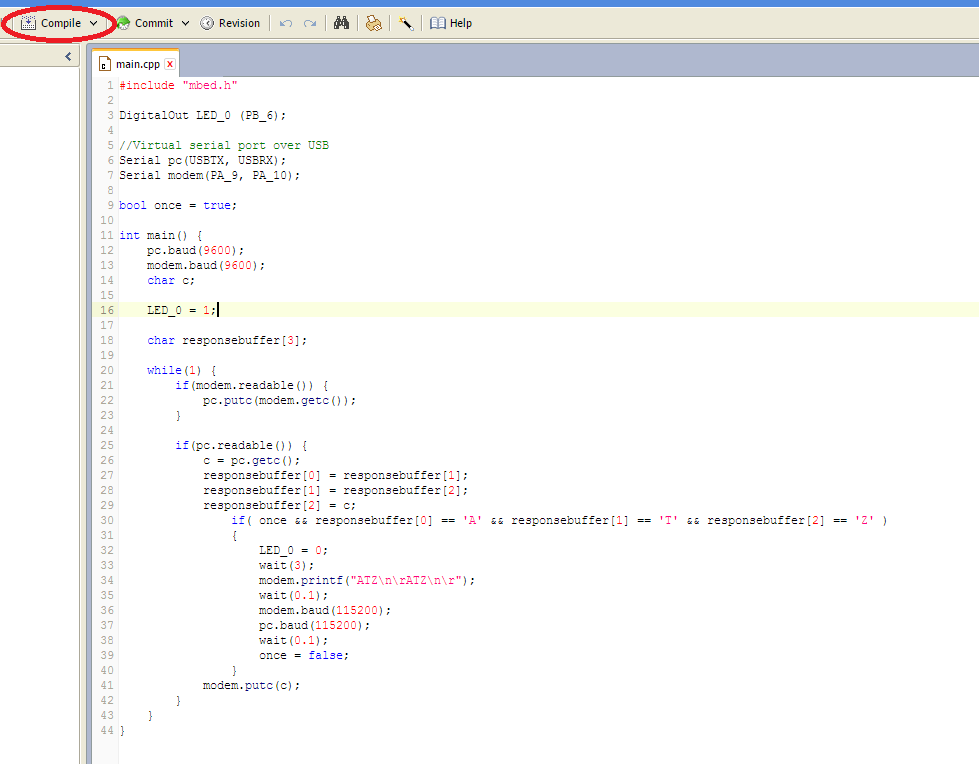Click the Redo arrow icon
This screenshot has height=764, width=979.
[310, 23]
